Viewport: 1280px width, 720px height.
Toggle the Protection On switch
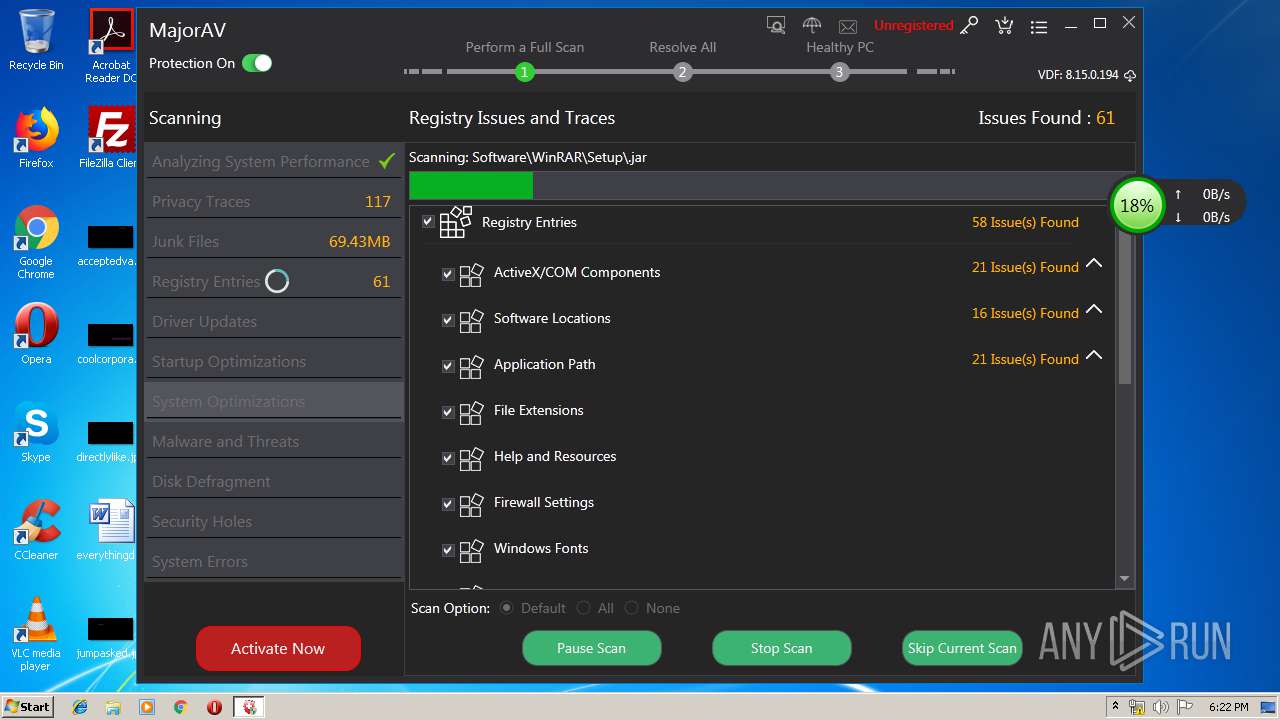(x=257, y=63)
